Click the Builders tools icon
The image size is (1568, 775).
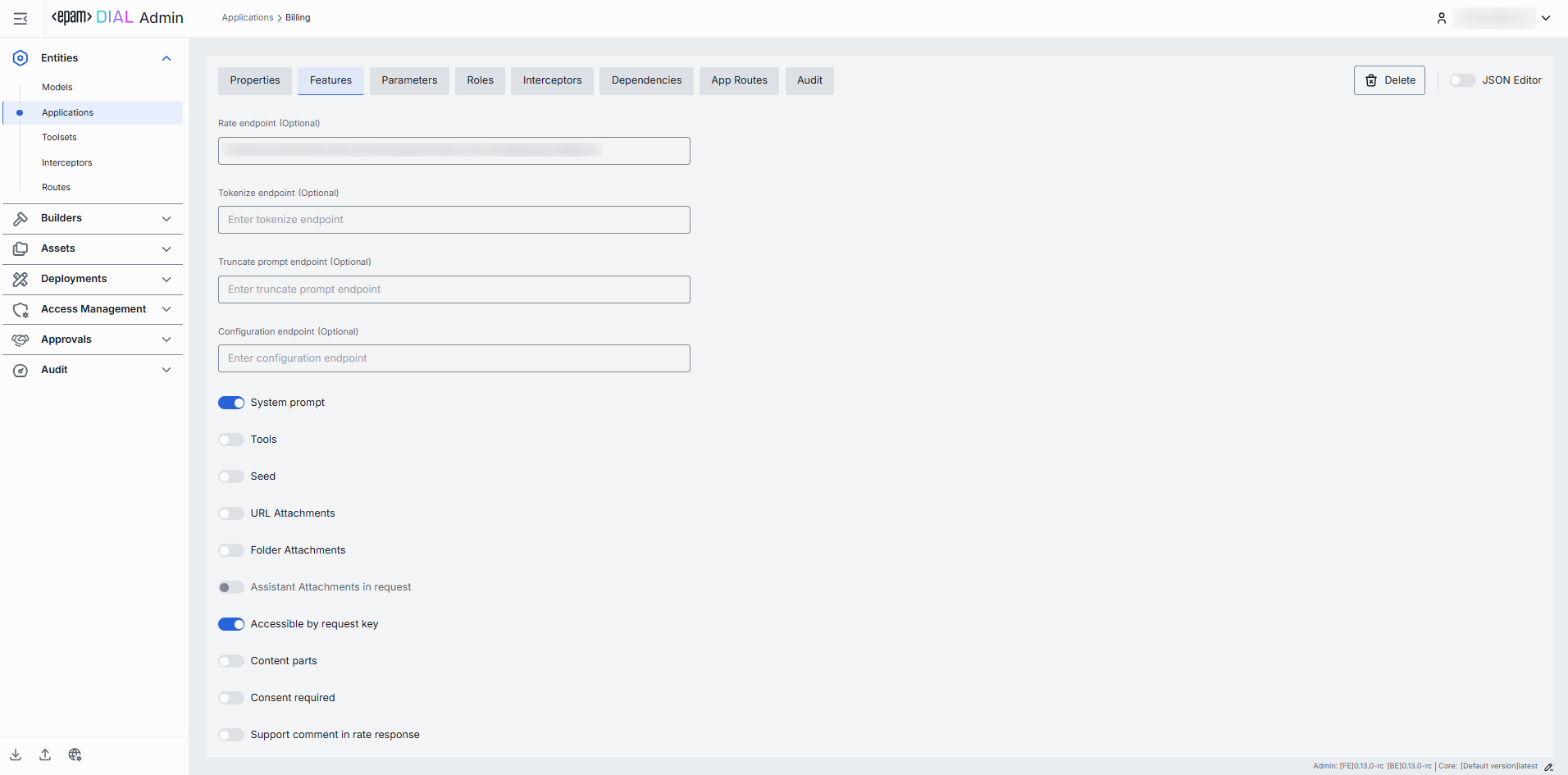click(x=21, y=218)
